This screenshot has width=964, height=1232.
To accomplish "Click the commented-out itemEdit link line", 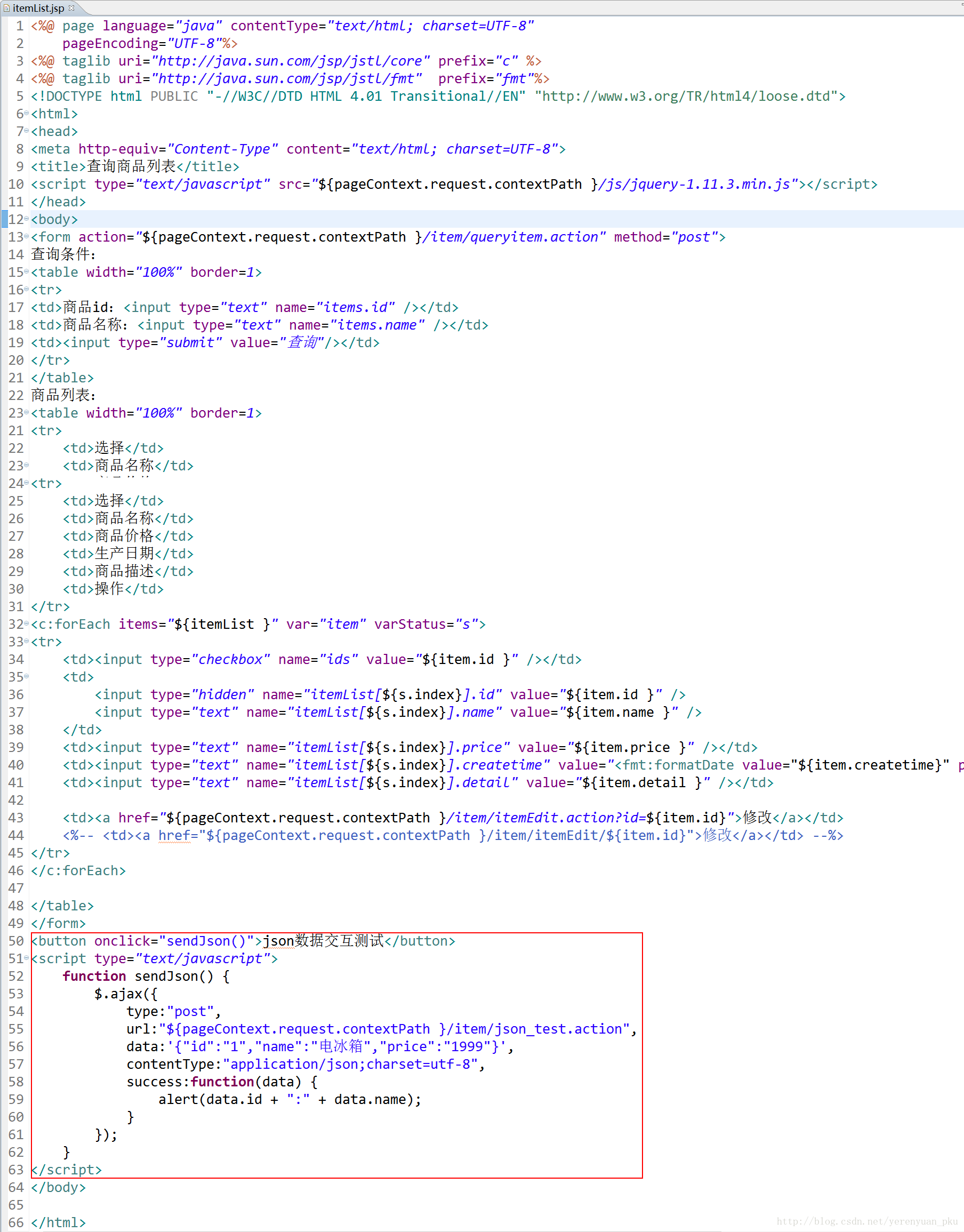I will [453, 836].
